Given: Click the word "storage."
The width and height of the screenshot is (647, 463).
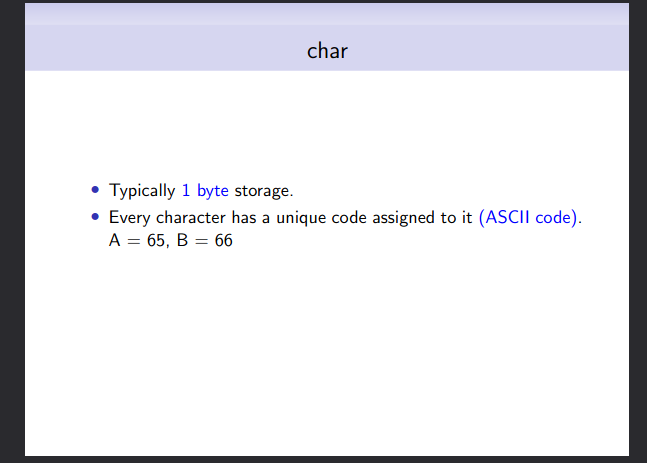Looking at the screenshot, I should [x=264, y=191].
